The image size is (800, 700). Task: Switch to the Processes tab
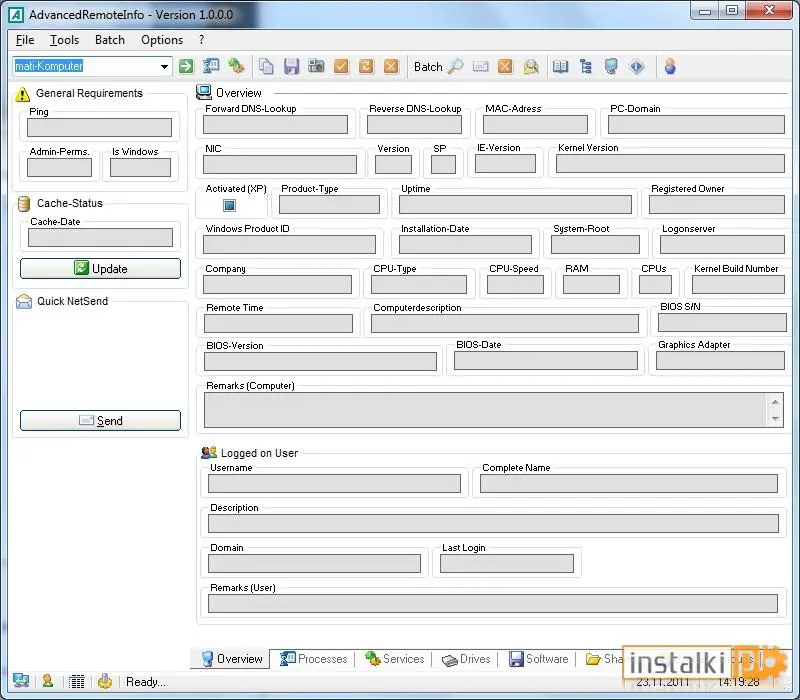pos(314,659)
